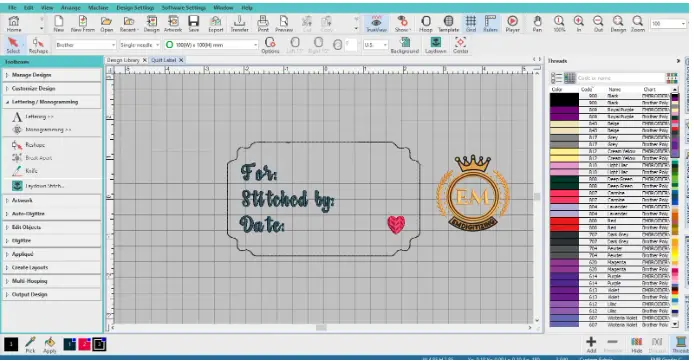Viewport: 694px width, 363px height.
Task: Click the Zoom In magnifier icon
Action: point(578,23)
